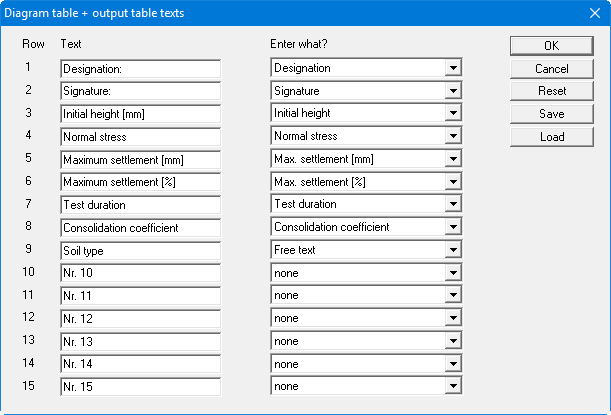Click the OK button
Viewport: 611px width, 415px height.
point(551,46)
